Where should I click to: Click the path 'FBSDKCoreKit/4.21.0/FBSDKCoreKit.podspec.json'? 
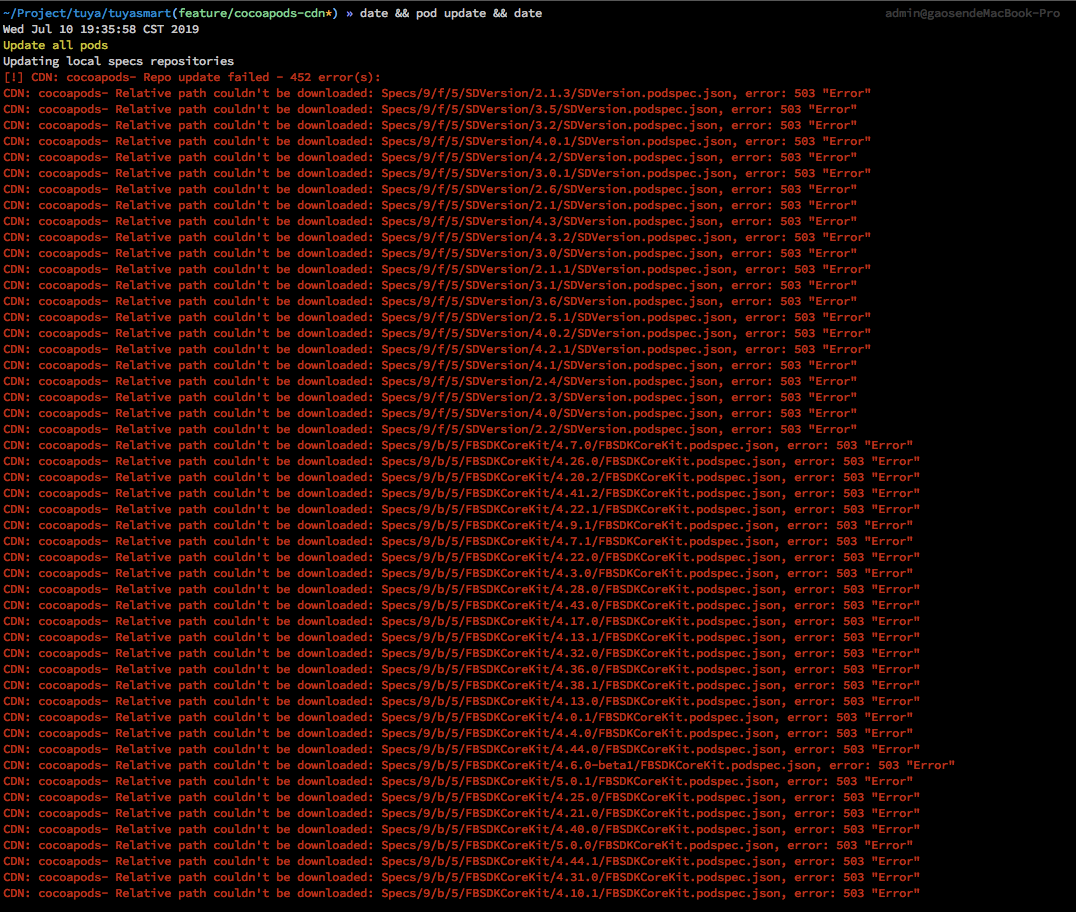point(623,814)
